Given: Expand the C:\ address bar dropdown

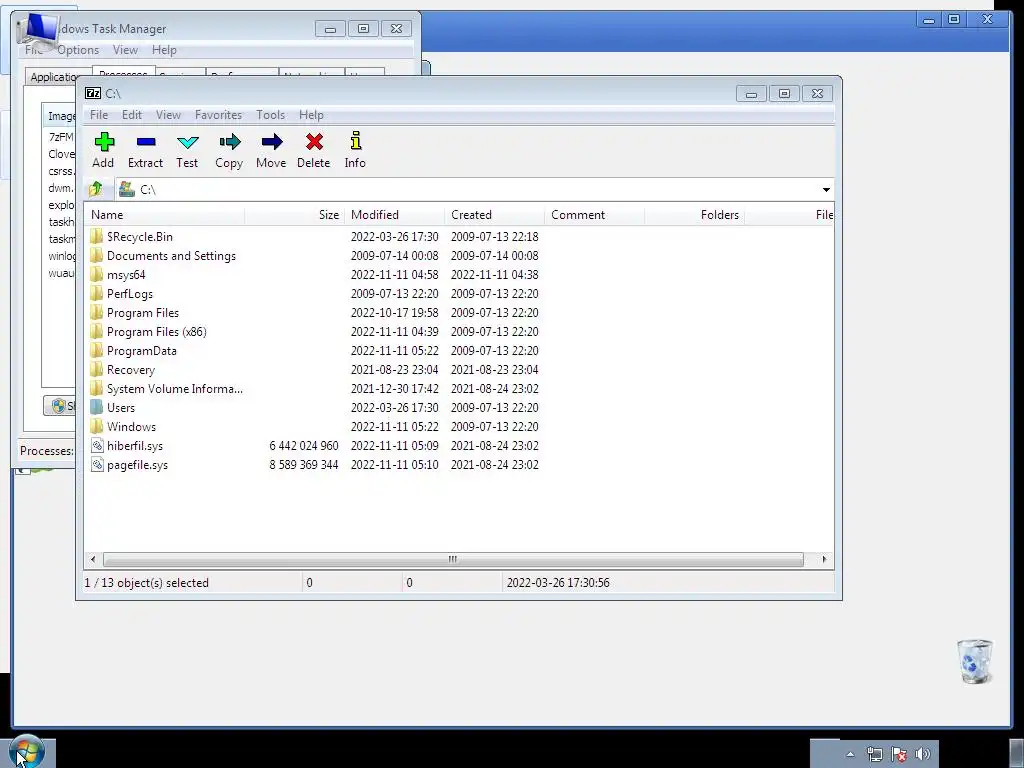Looking at the screenshot, I should (826, 189).
